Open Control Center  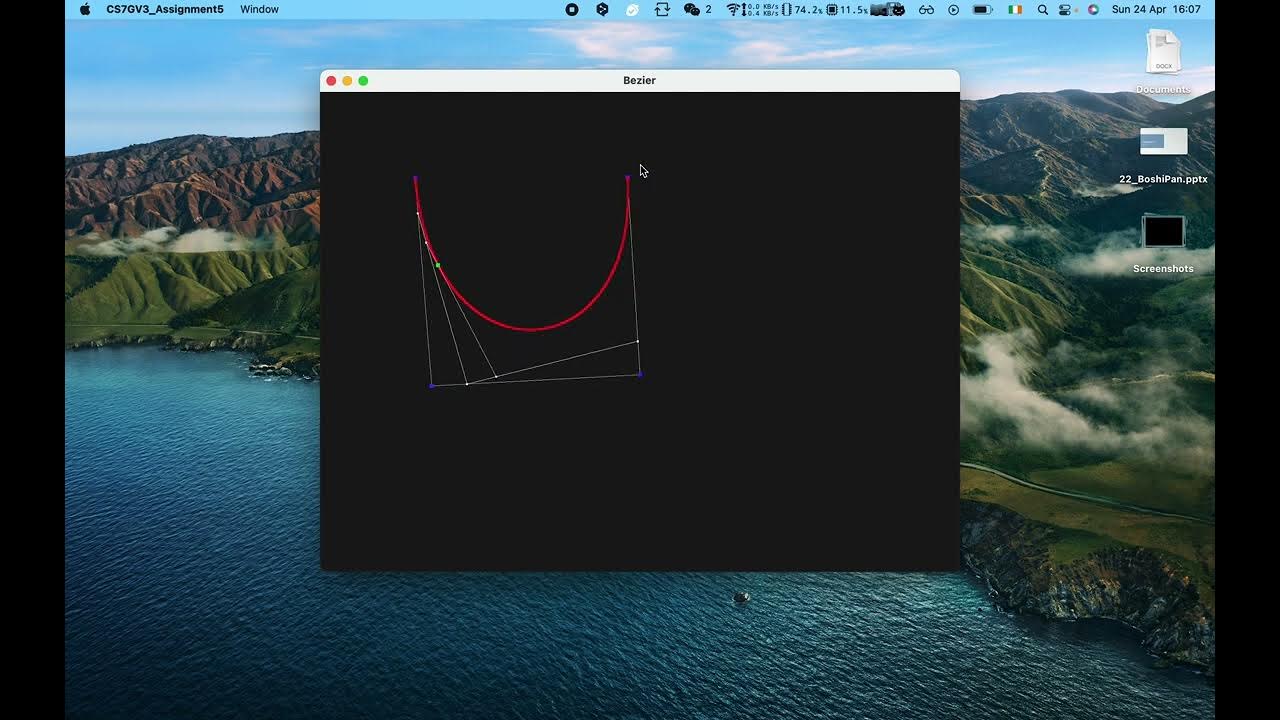coord(1065,9)
